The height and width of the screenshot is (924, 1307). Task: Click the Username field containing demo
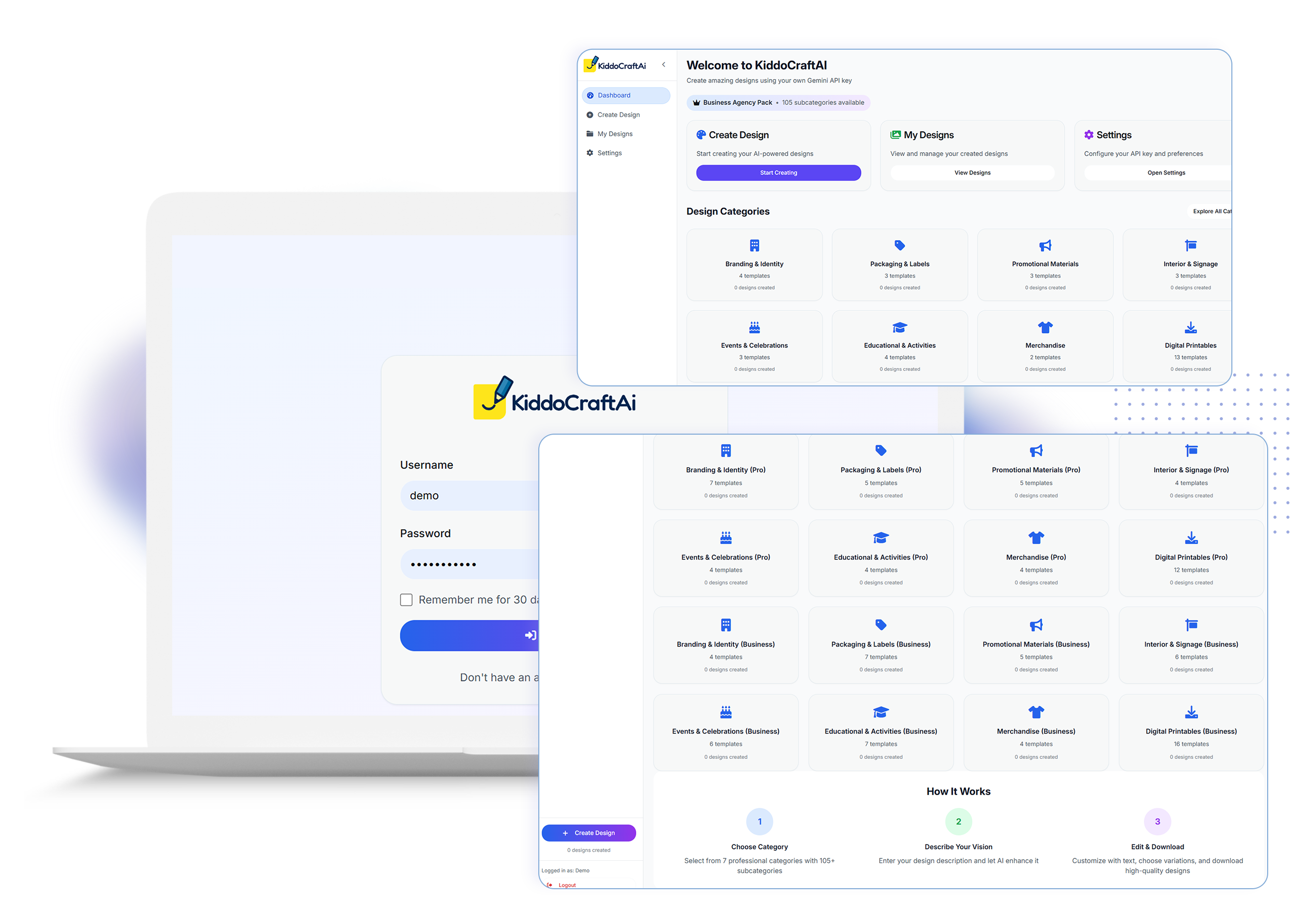click(x=469, y=496)
